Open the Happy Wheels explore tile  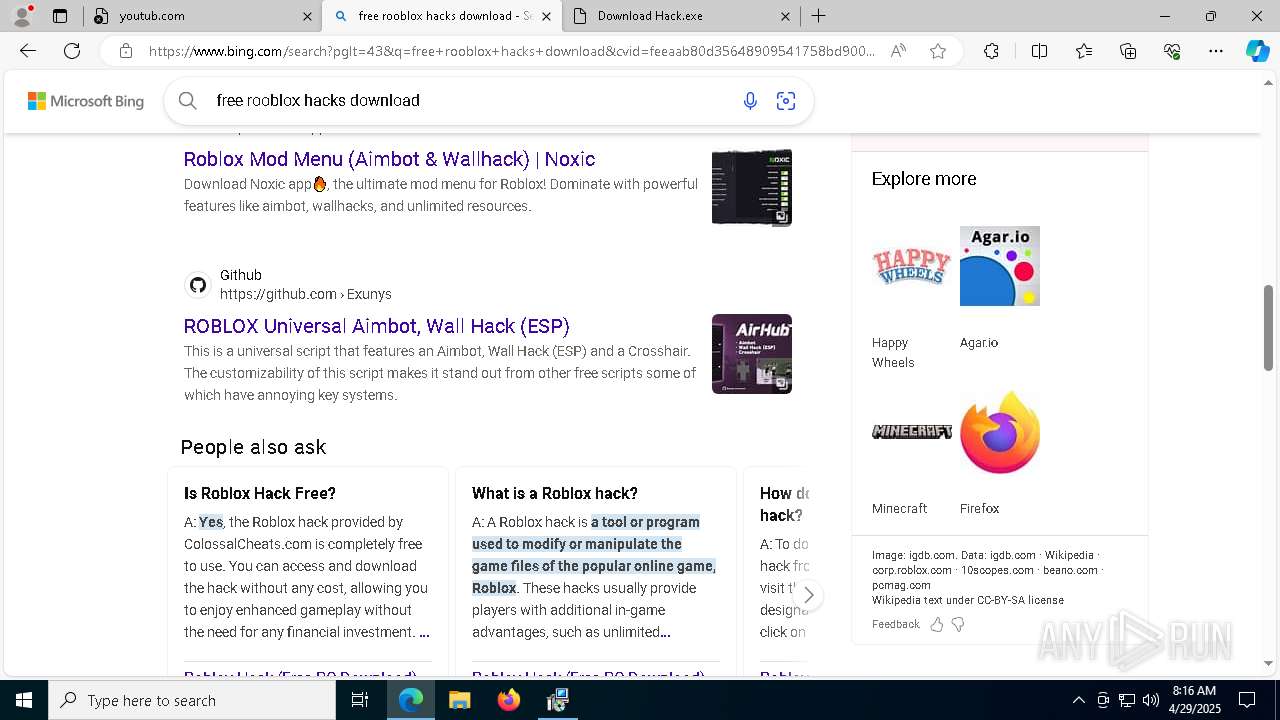click(x=911, y=298)
